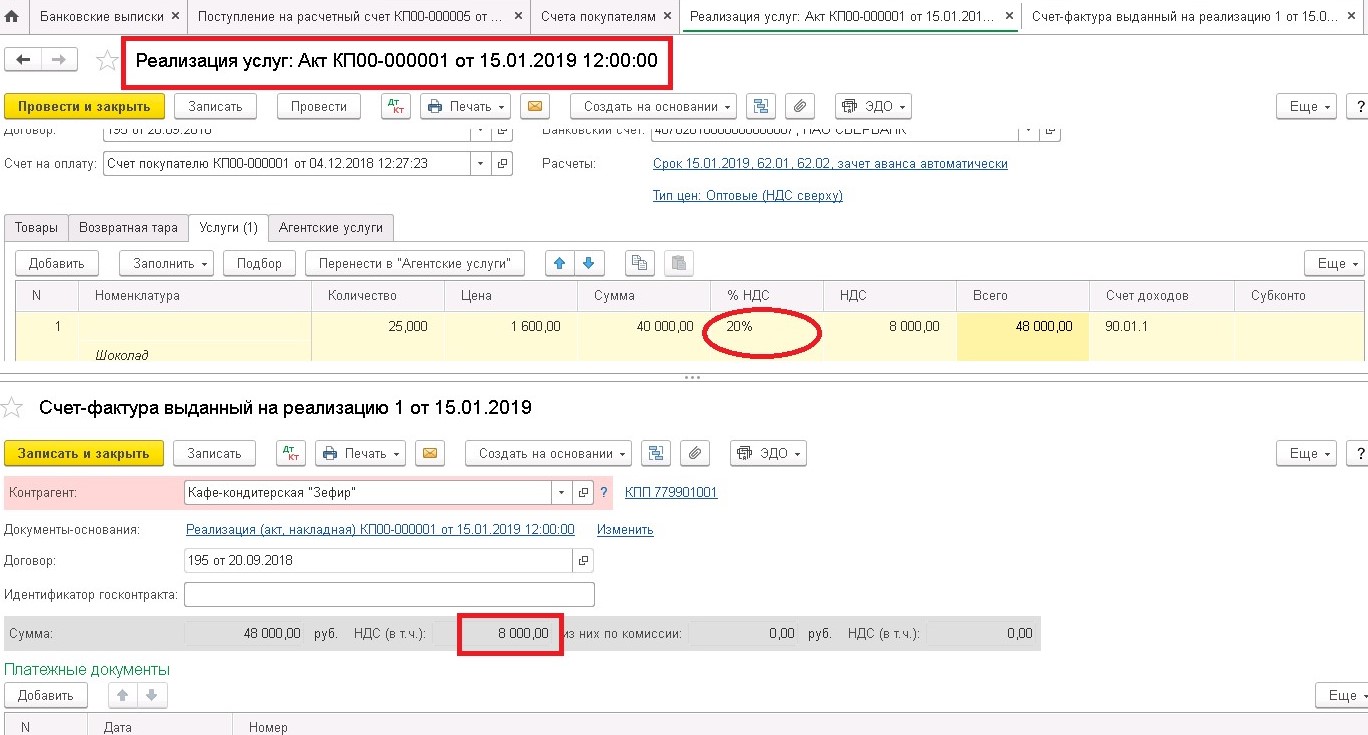The image size is (1368, 735).
Task: Open the Товары tab
Action: pos(36,228)
